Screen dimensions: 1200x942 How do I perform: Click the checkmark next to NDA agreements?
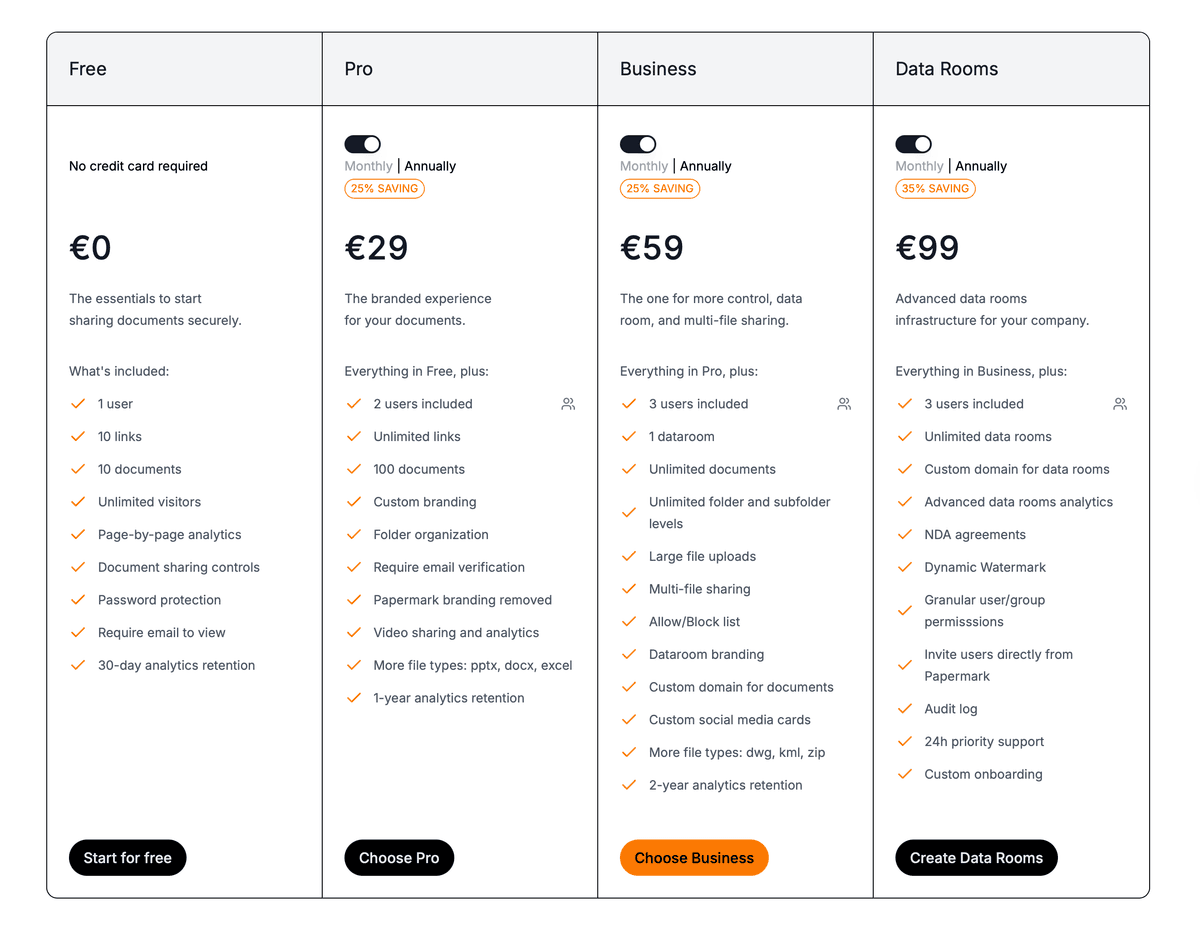pos(905,534)
